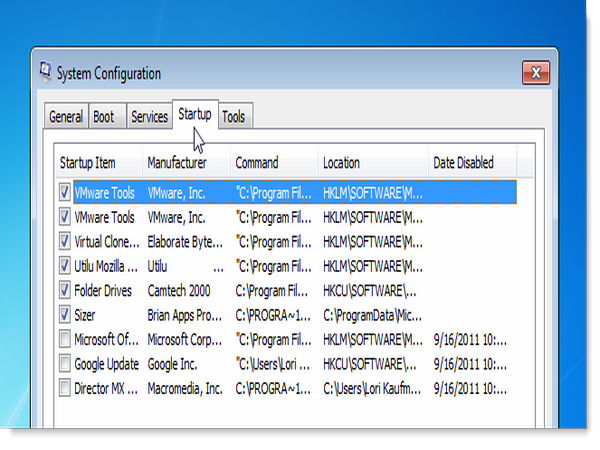Uncheck the Sizer startup item
This screenshot has width=600, height=450.
click(65, 315)
